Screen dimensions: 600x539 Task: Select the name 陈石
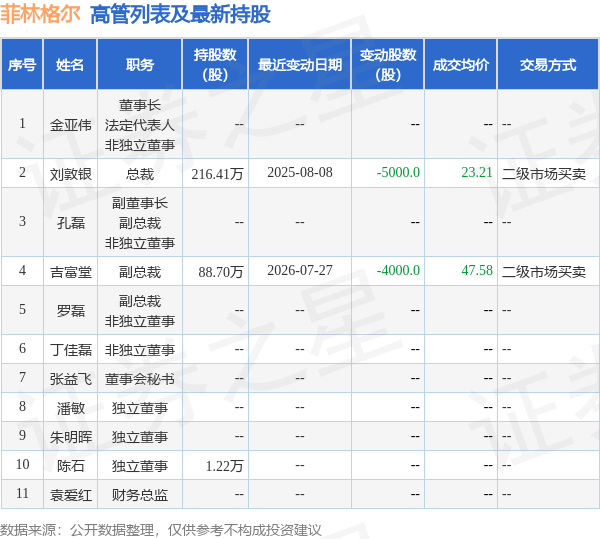[70, 466]
